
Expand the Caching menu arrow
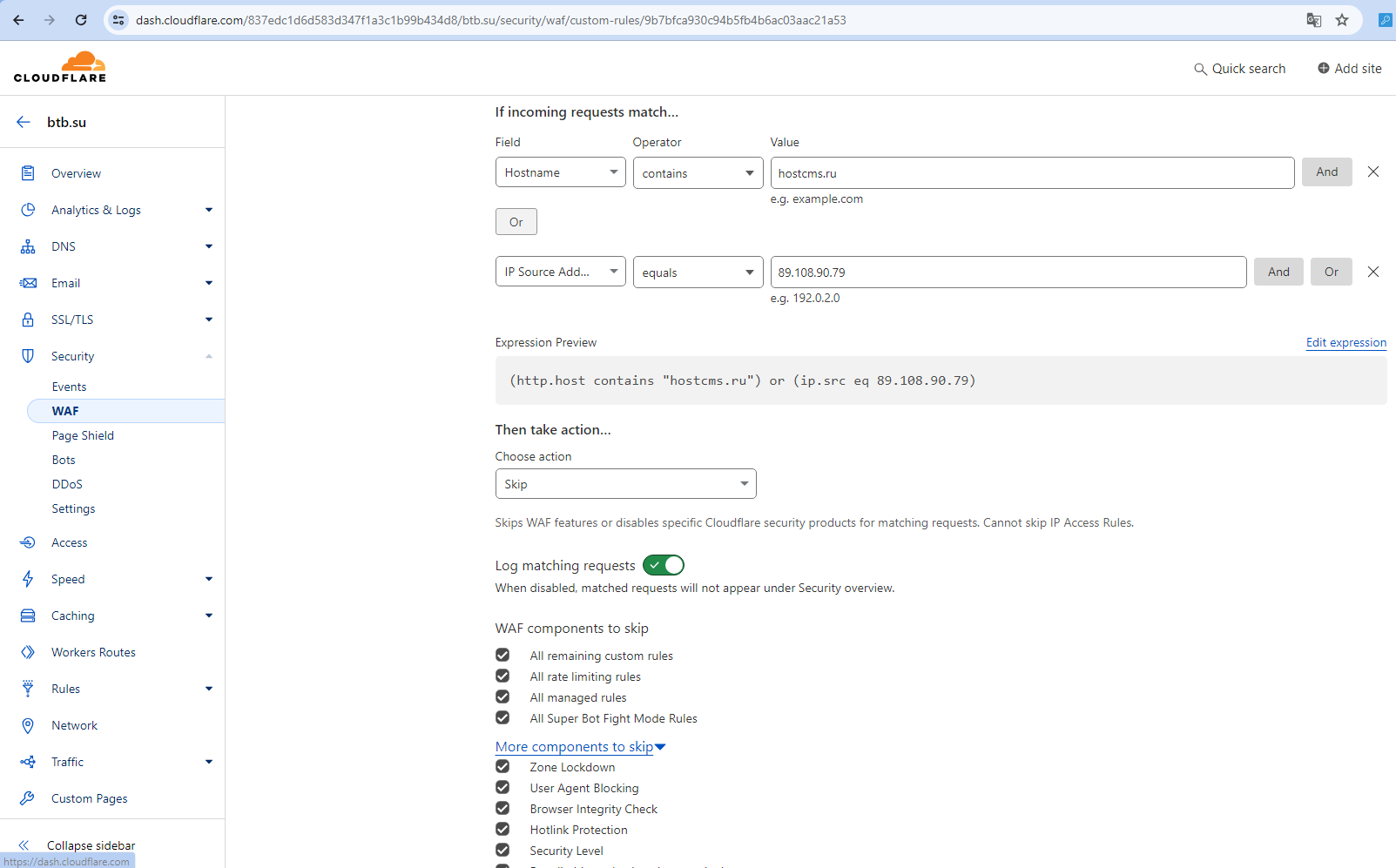click(x=209, y=616)
